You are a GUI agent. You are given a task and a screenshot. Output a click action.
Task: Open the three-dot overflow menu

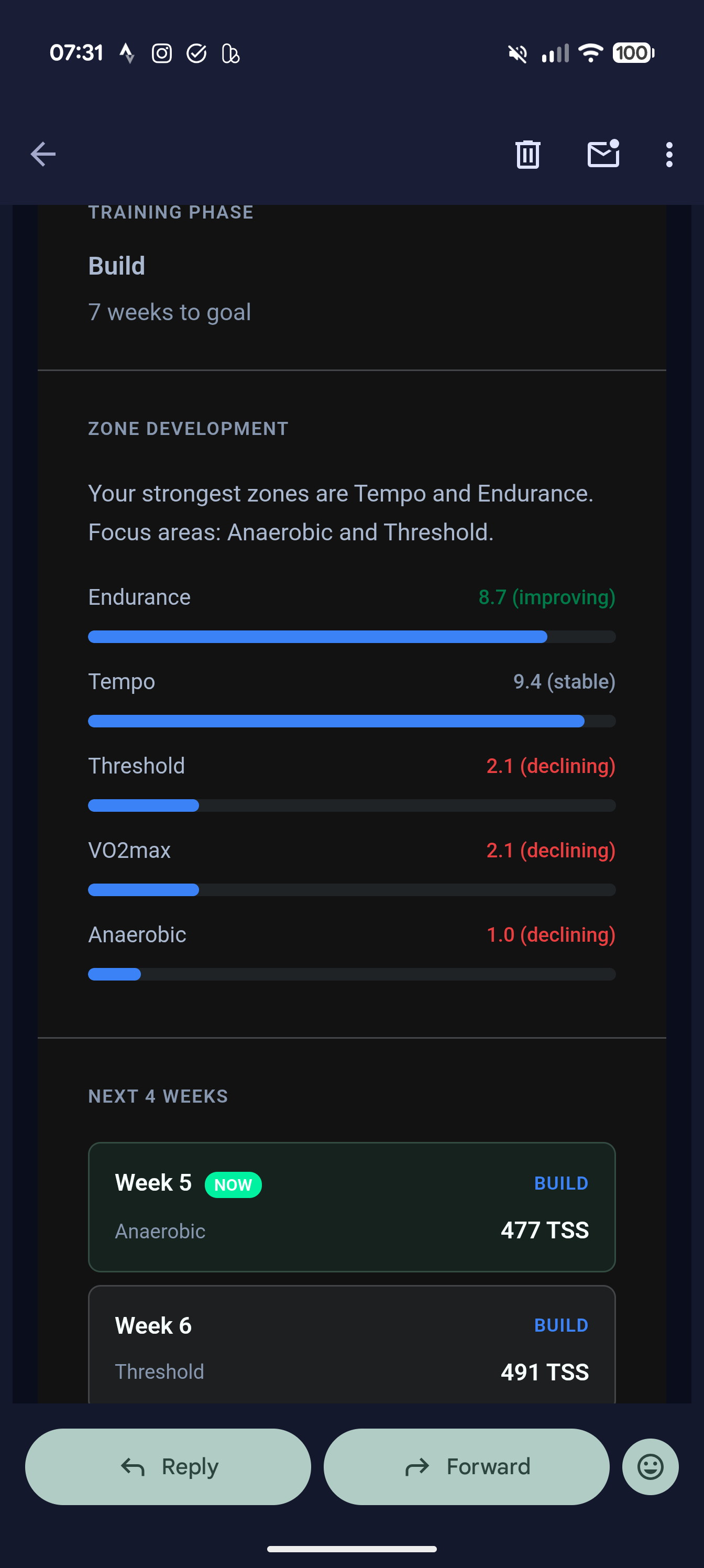669,155
